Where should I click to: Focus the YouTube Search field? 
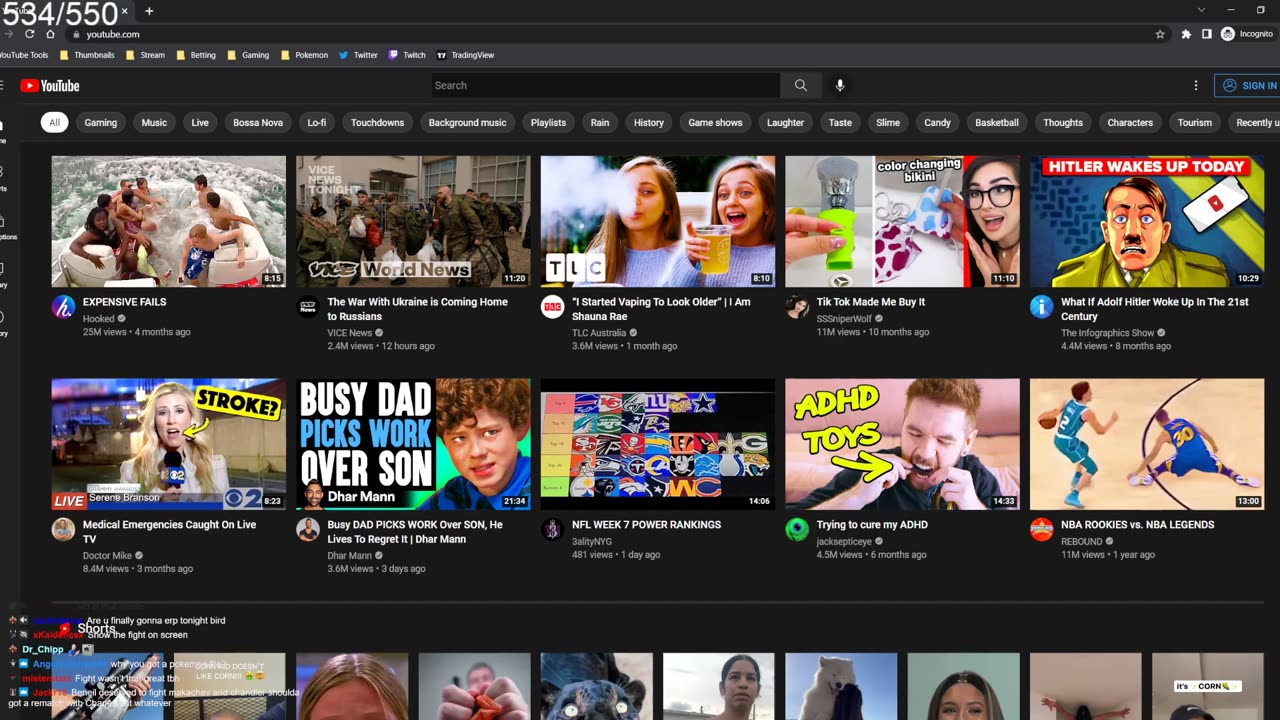pyautogui.click(x=605, y=85)
